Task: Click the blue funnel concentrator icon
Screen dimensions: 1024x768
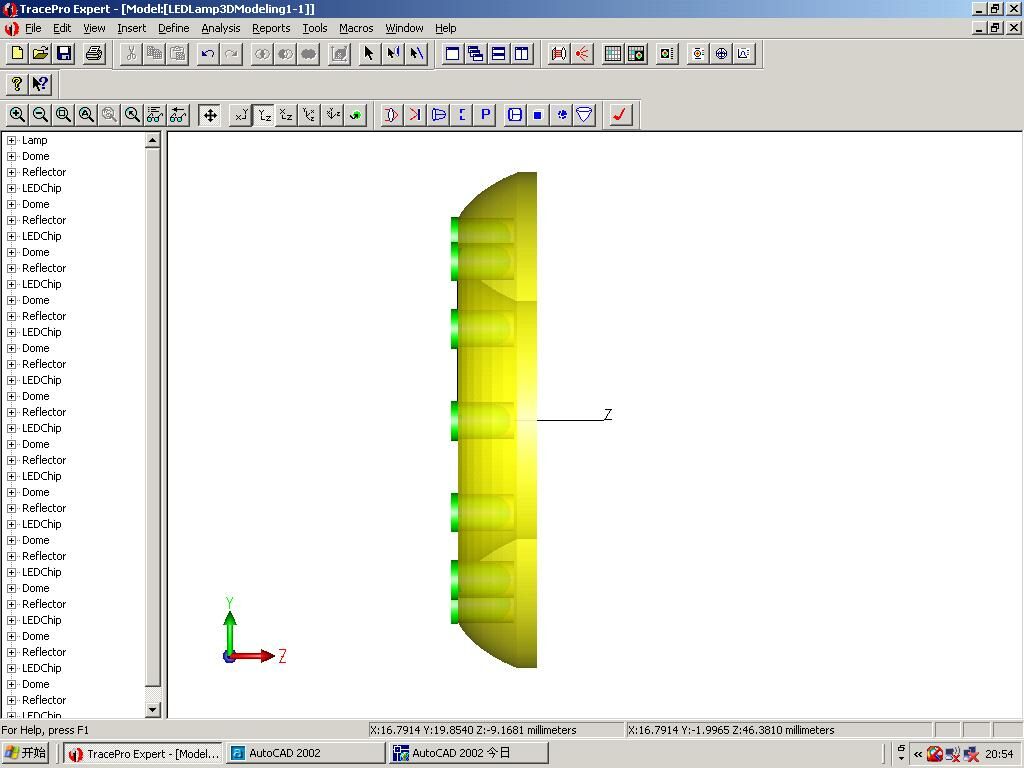Action: point(584,115)
